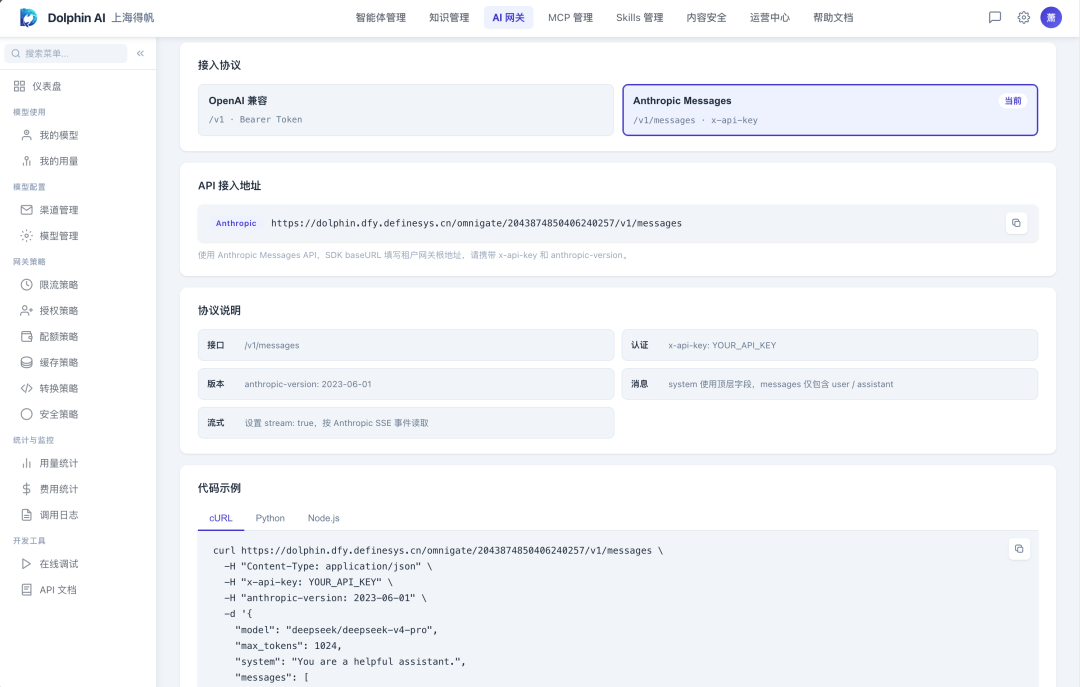
Task: Click the wallet icon beside 配额策略
Action: [x=26, y=336]
